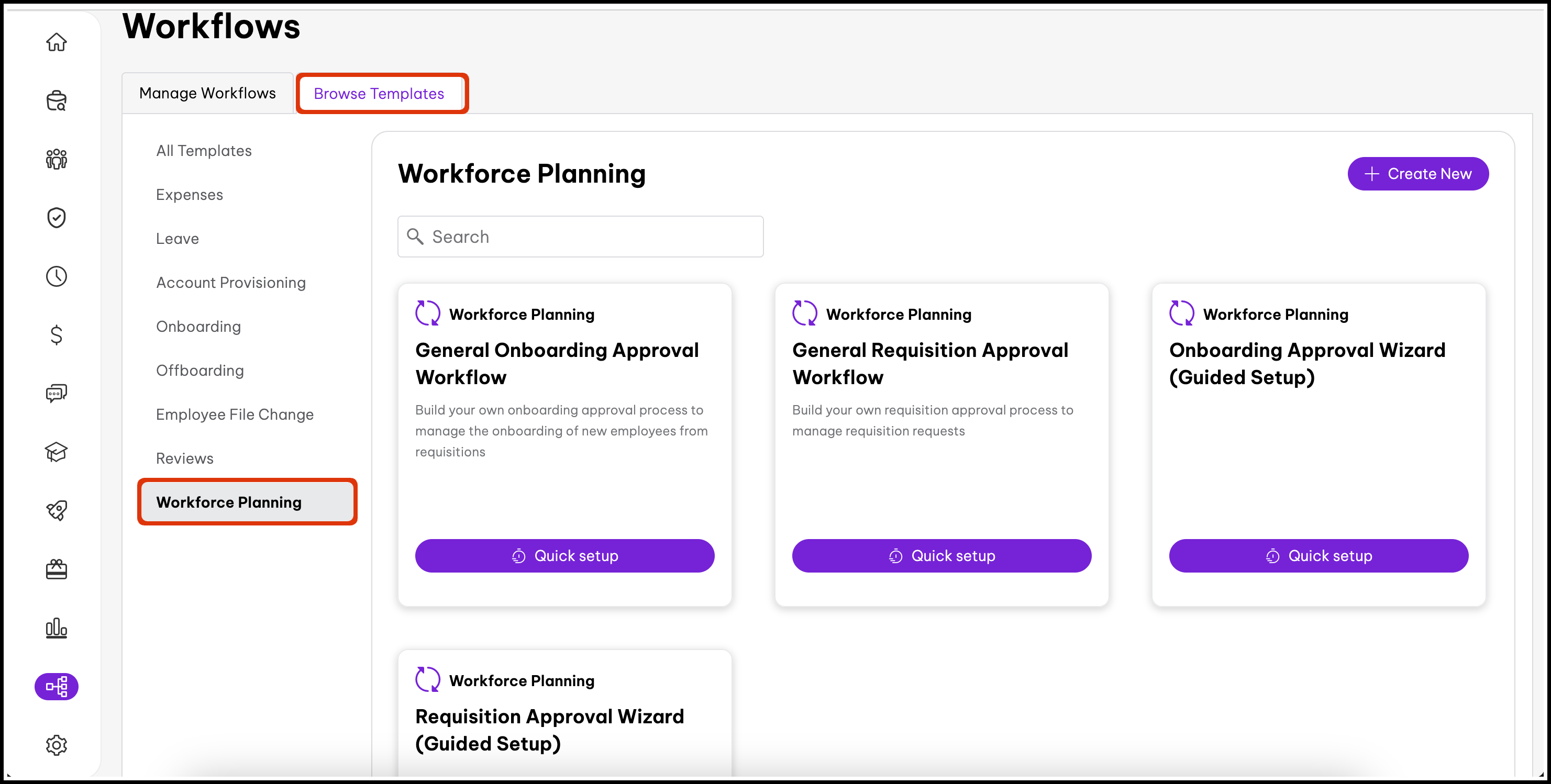The height and width of the screenshot is (784, 1551).
Task: Open the Home icon in sidebar
Action: tap(56, 42)
